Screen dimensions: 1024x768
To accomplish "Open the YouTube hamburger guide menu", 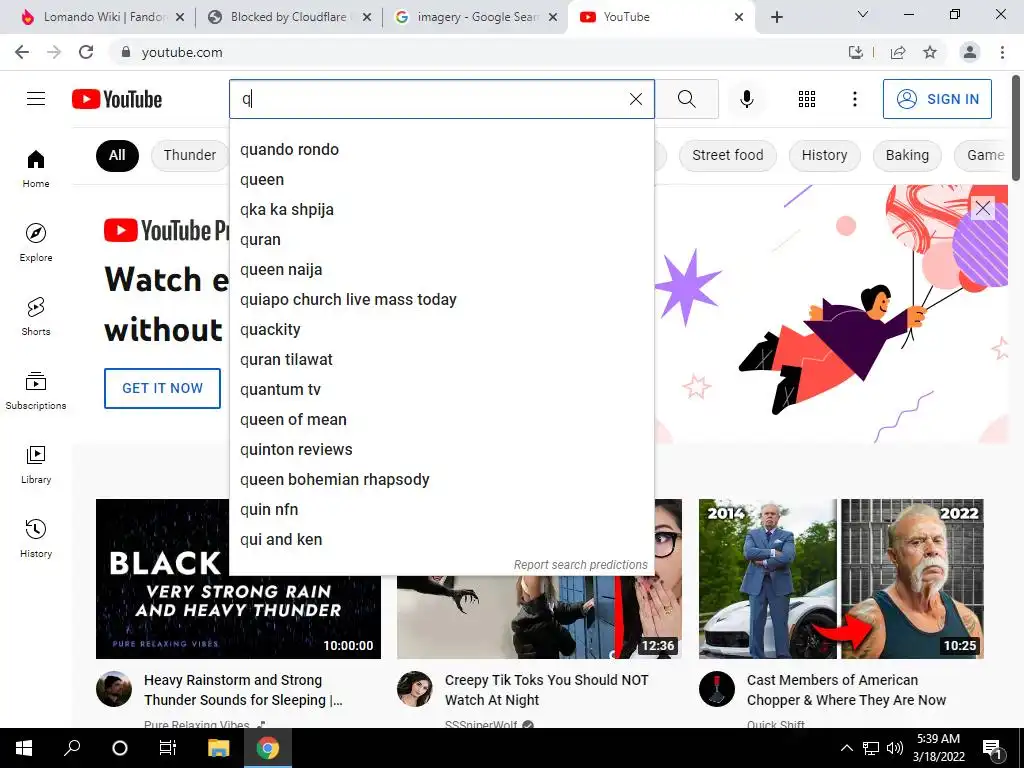I will click(x=36, y=99).
